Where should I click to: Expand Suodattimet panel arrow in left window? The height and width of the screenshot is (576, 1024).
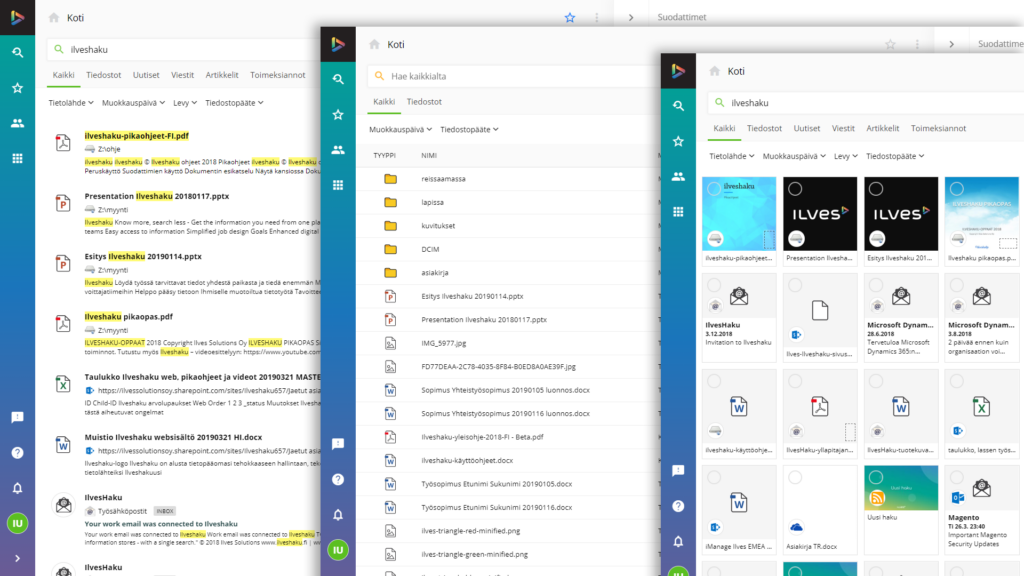coord(631,18)
